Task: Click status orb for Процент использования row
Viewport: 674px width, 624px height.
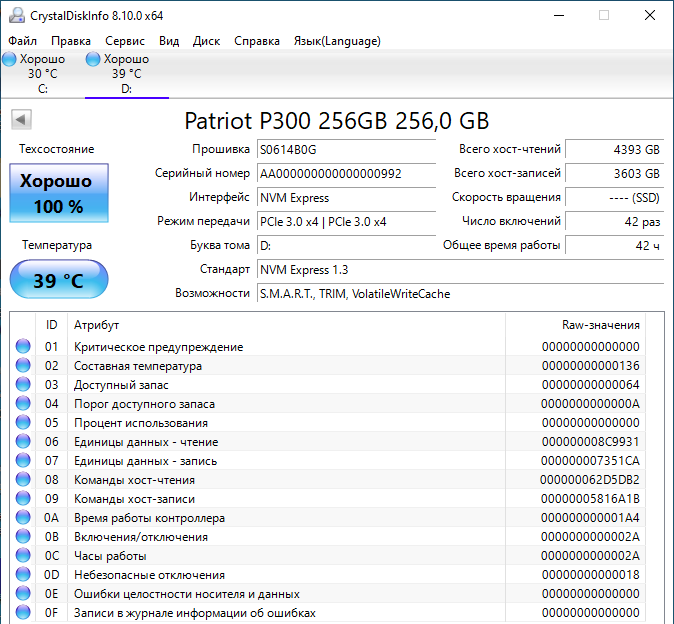Action: click(23, 423)
